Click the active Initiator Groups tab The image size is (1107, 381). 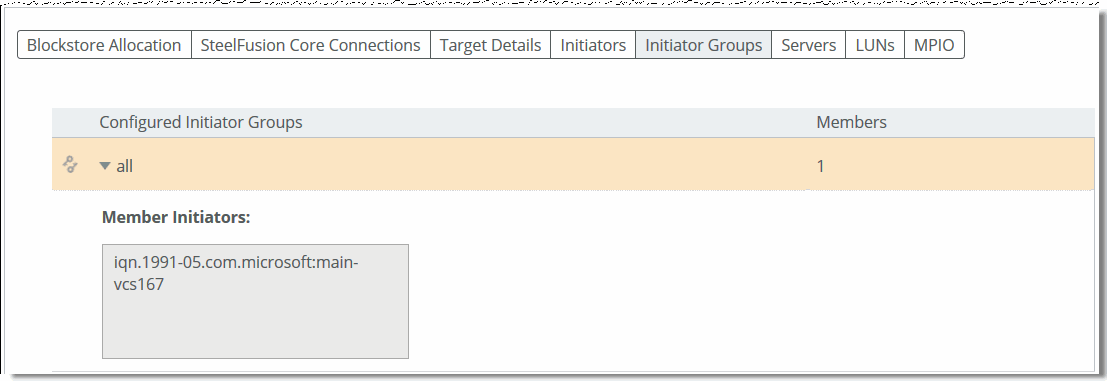coord(704,45)
